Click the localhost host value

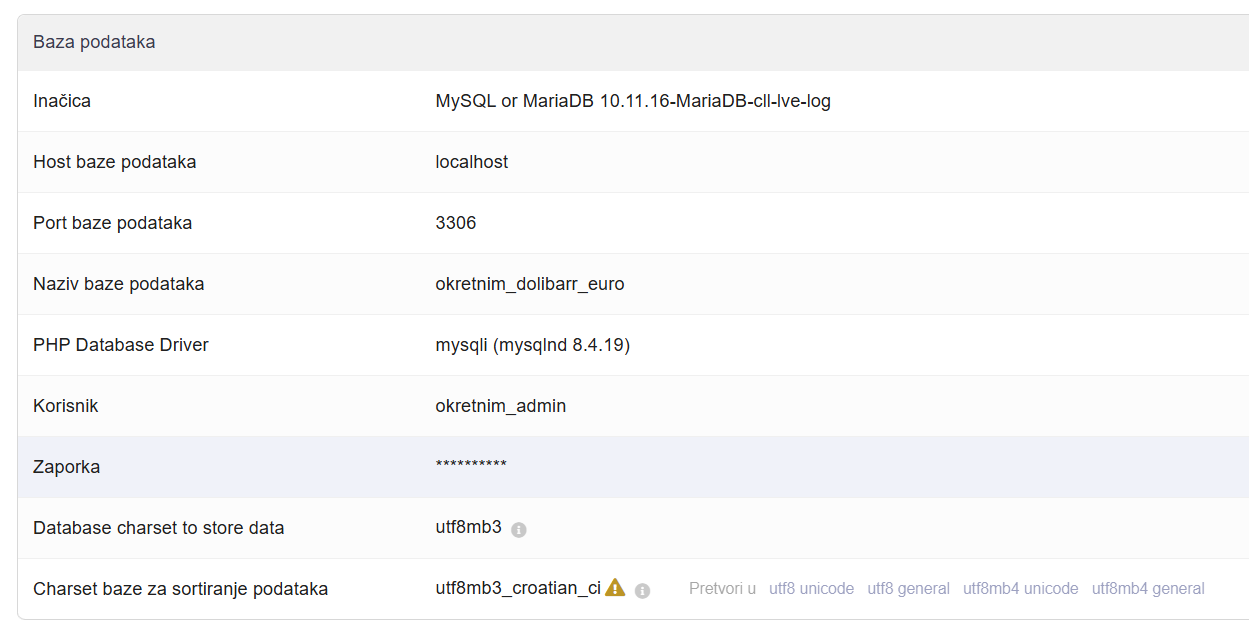471,162
